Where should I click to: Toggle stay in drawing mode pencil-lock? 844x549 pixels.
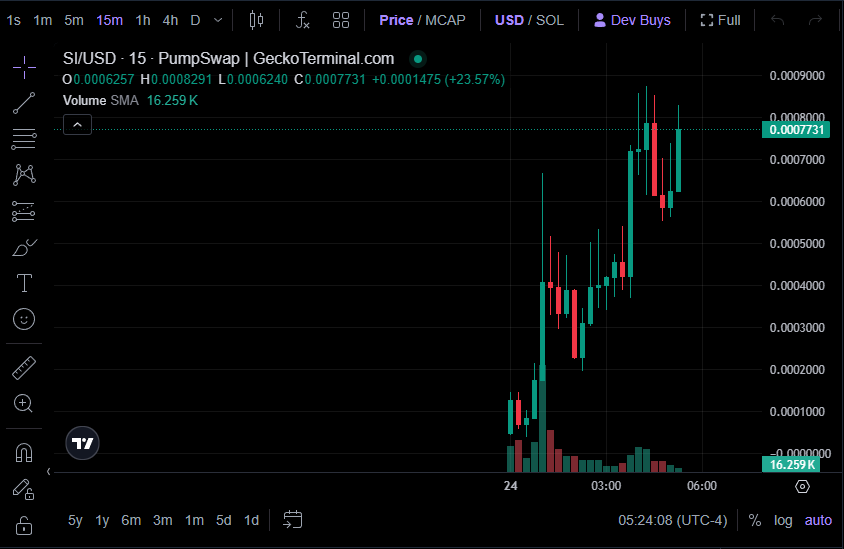click(x=24, y=489)
